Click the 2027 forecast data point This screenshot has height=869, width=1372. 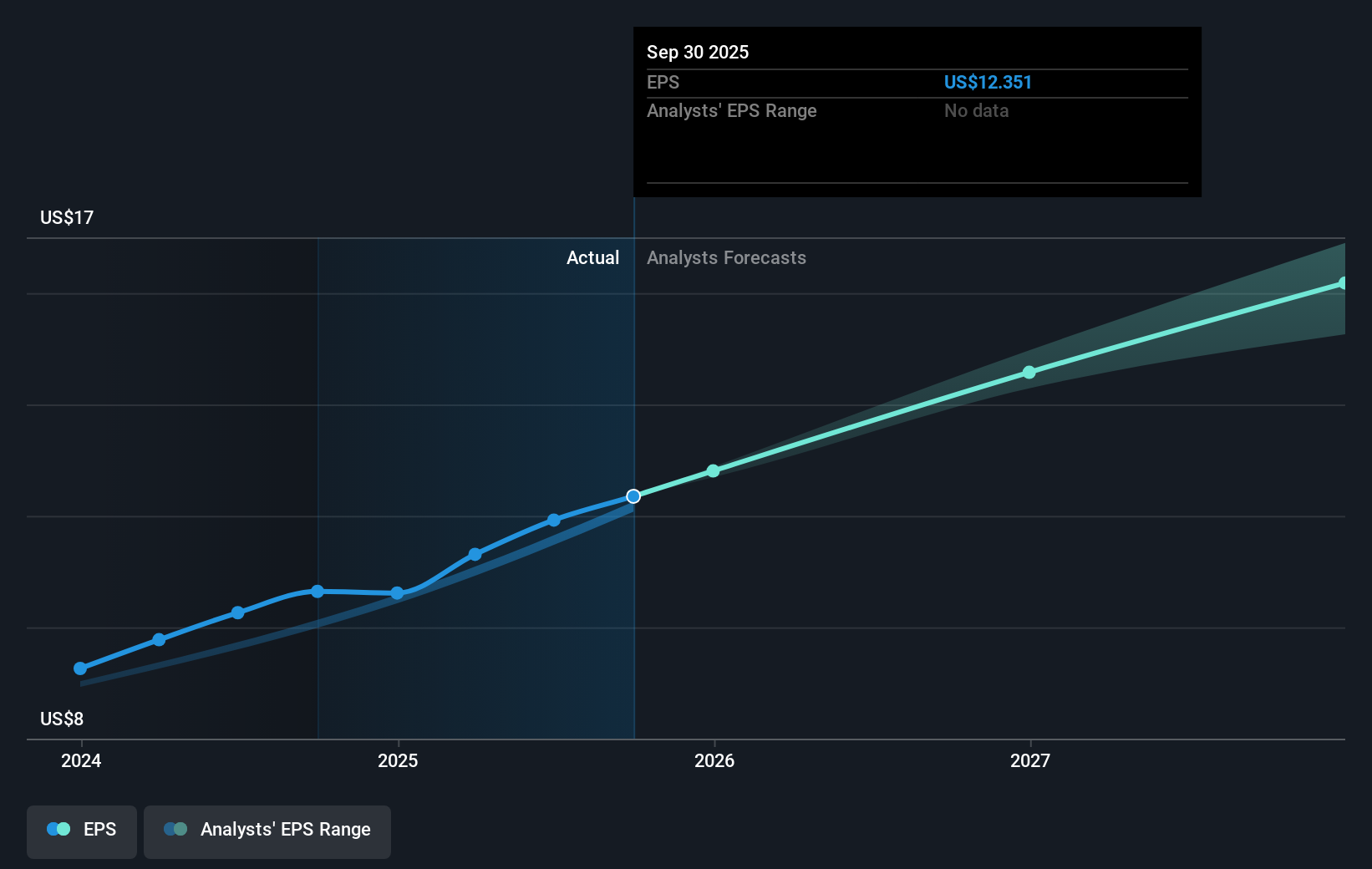(x=1029, y=373)
